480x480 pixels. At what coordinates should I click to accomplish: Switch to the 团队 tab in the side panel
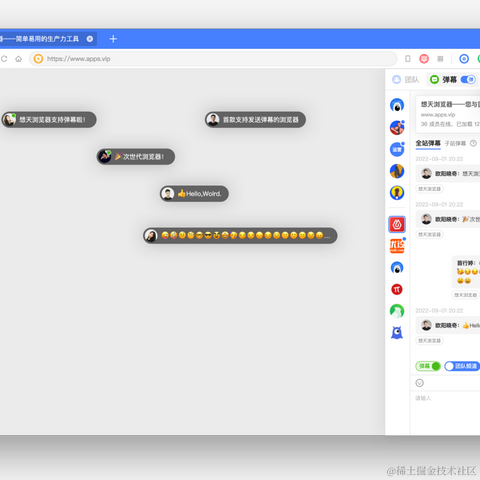tap(405, 80)
